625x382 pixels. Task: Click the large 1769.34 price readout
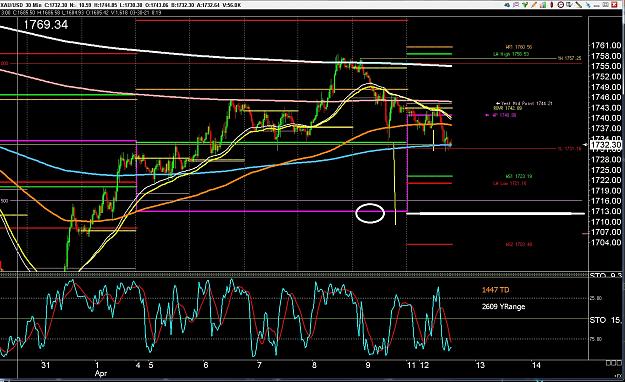coord(46,25)
